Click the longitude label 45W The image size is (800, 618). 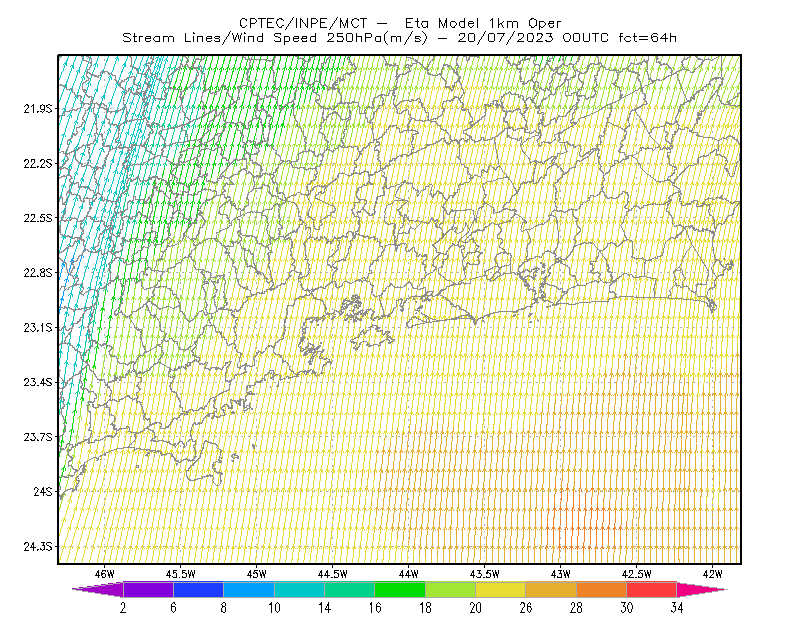click(x=257, y=574)
